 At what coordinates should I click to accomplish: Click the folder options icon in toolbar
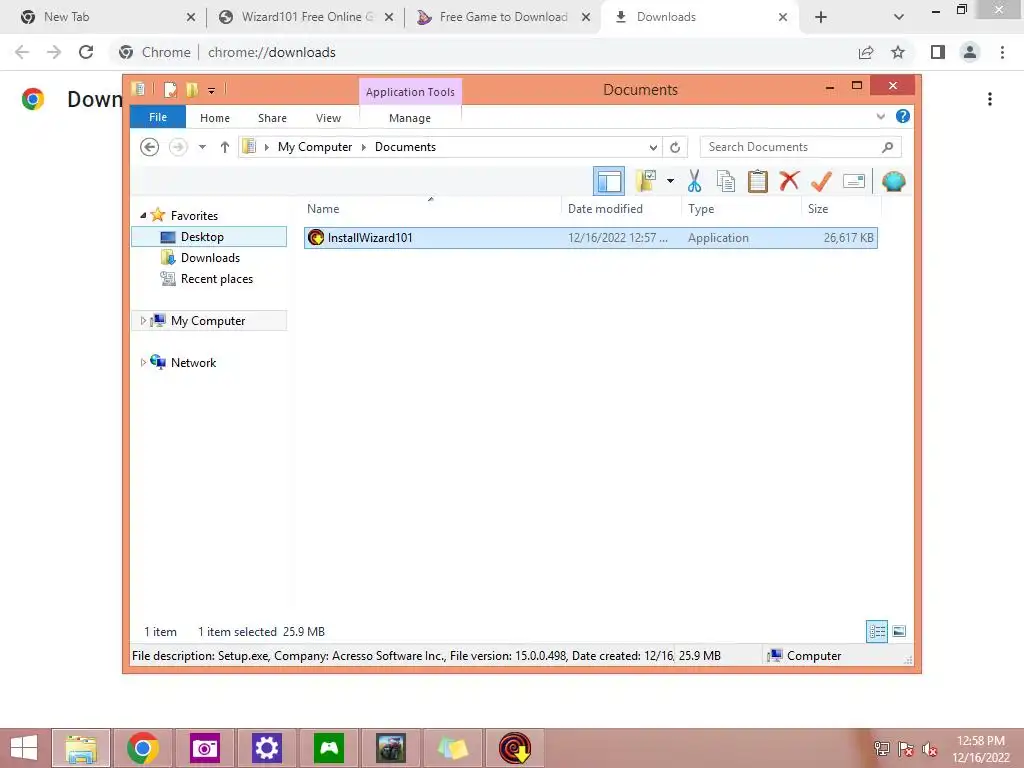pos(645,181)
